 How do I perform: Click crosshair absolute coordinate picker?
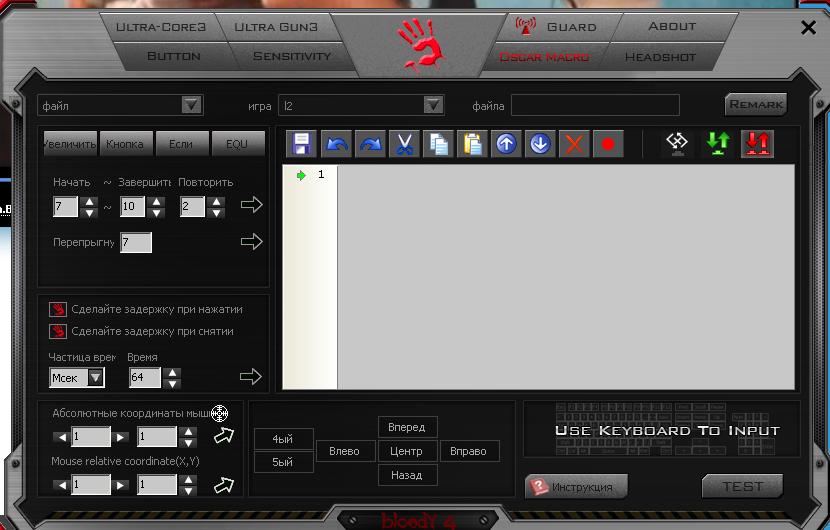tap(220, 414)
